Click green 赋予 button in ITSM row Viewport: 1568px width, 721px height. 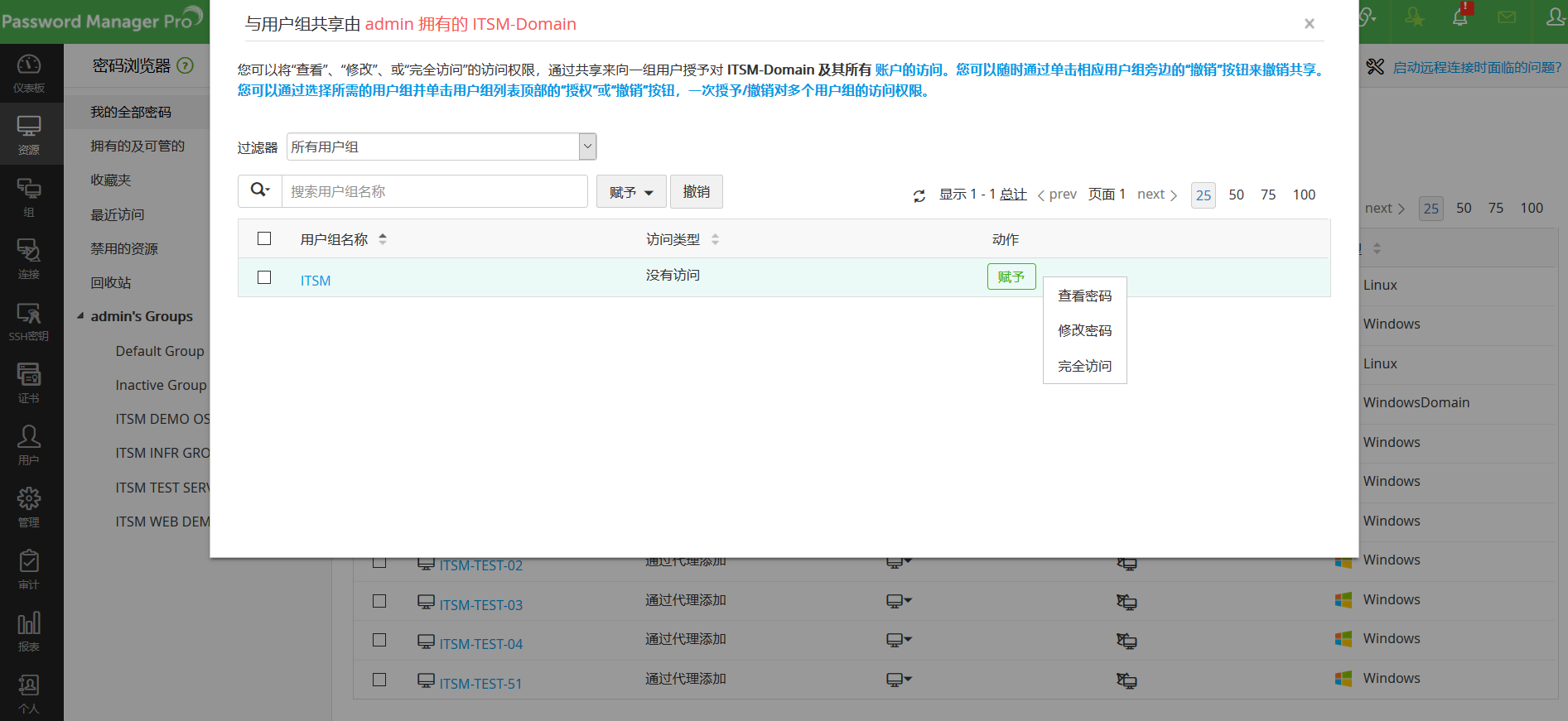[x=1011, y=276]
